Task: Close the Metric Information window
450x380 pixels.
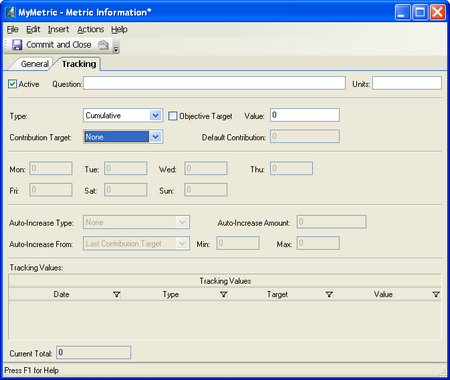Action: tap(438, 13)
